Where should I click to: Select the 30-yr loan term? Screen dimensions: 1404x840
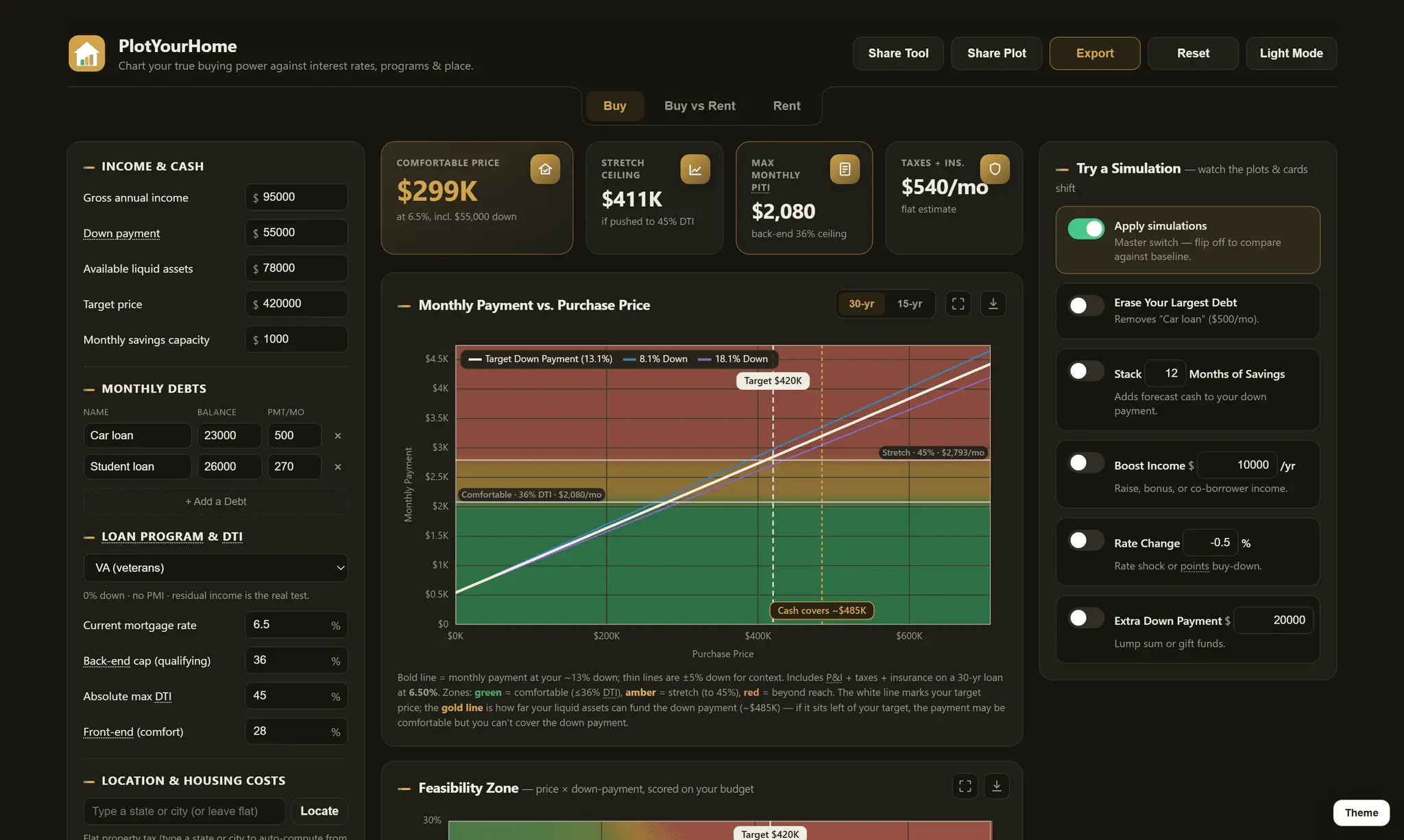point(862,304)
